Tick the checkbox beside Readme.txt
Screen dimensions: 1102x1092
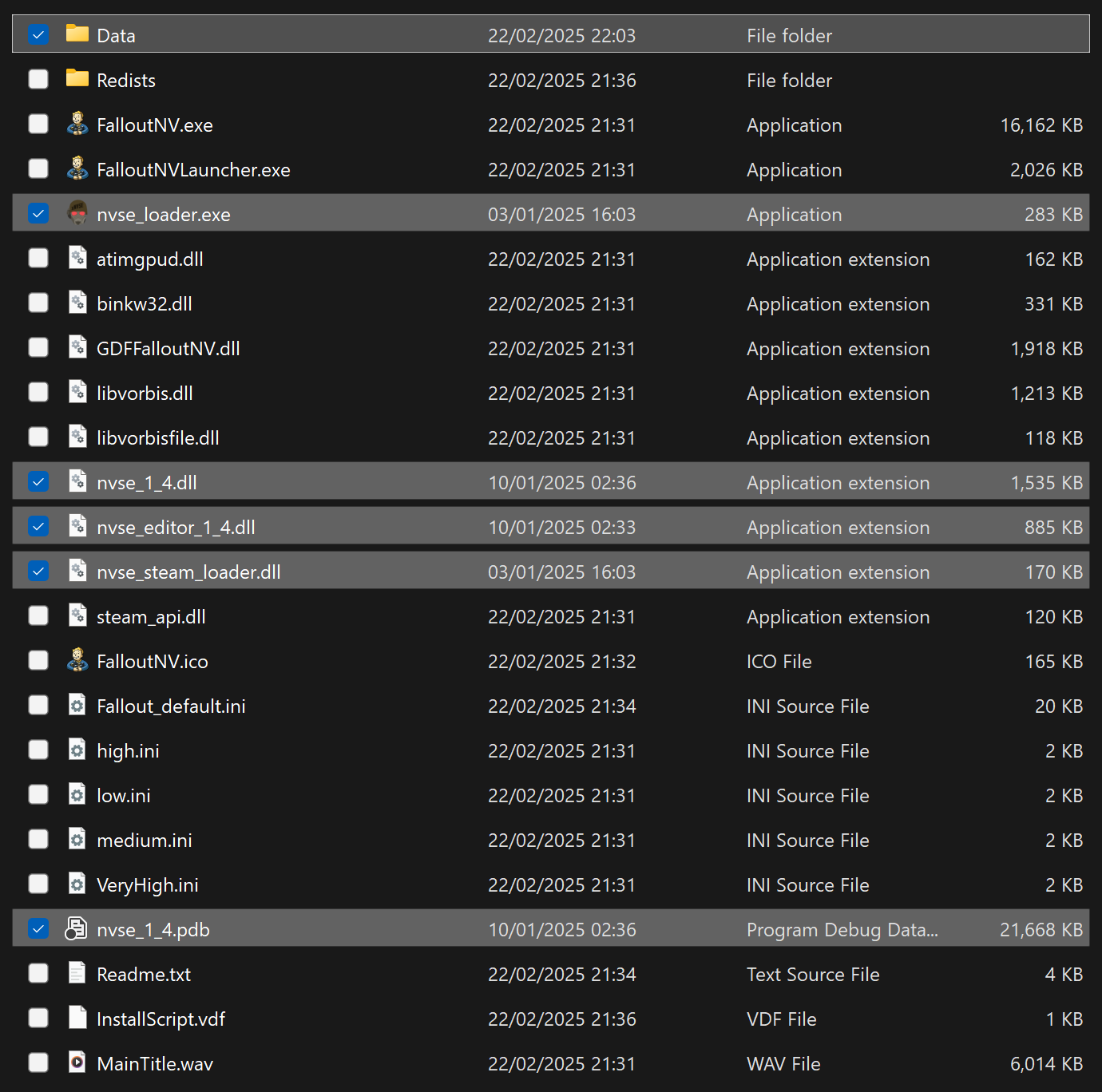pyautogui.click(x=38, y=973)
